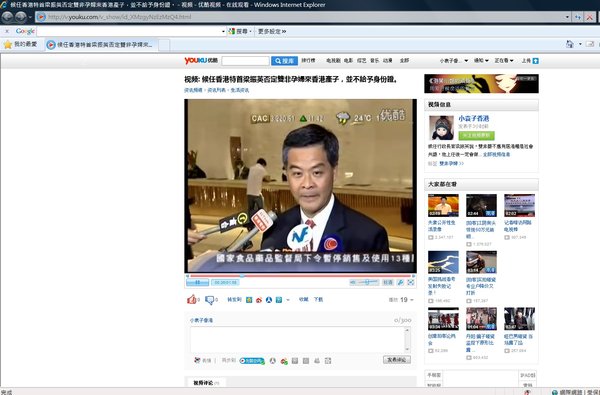Open 排行榜 in the Youku navigation
Image resolution: width=600 pixels, height=395 pixels.
point(308,60)
